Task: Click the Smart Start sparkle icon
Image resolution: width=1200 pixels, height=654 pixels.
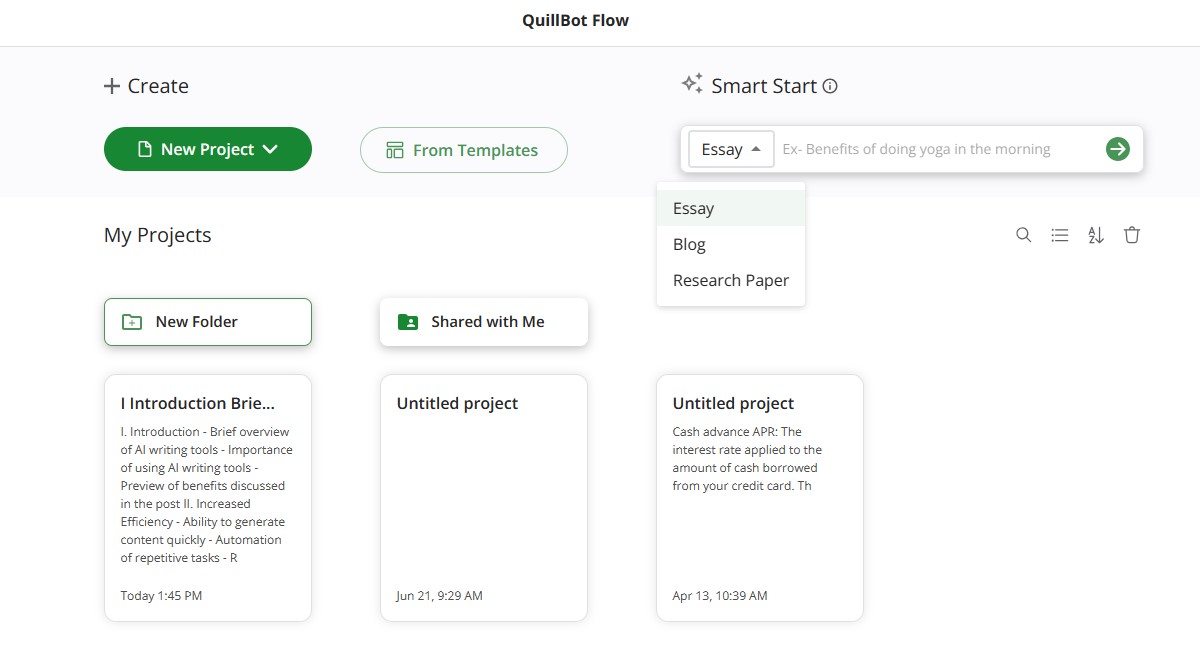Action: (692, 84)
